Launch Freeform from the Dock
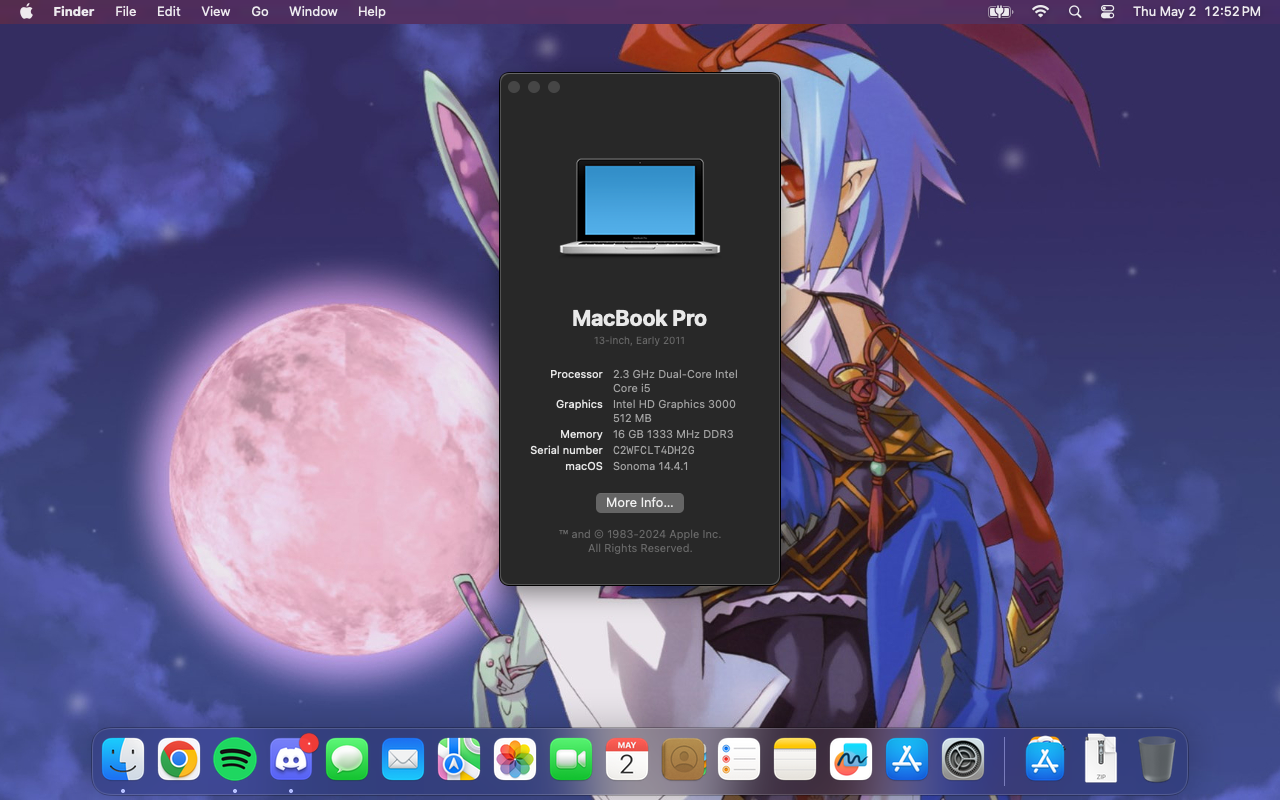 pyautogui.click(x=851, y=760)
